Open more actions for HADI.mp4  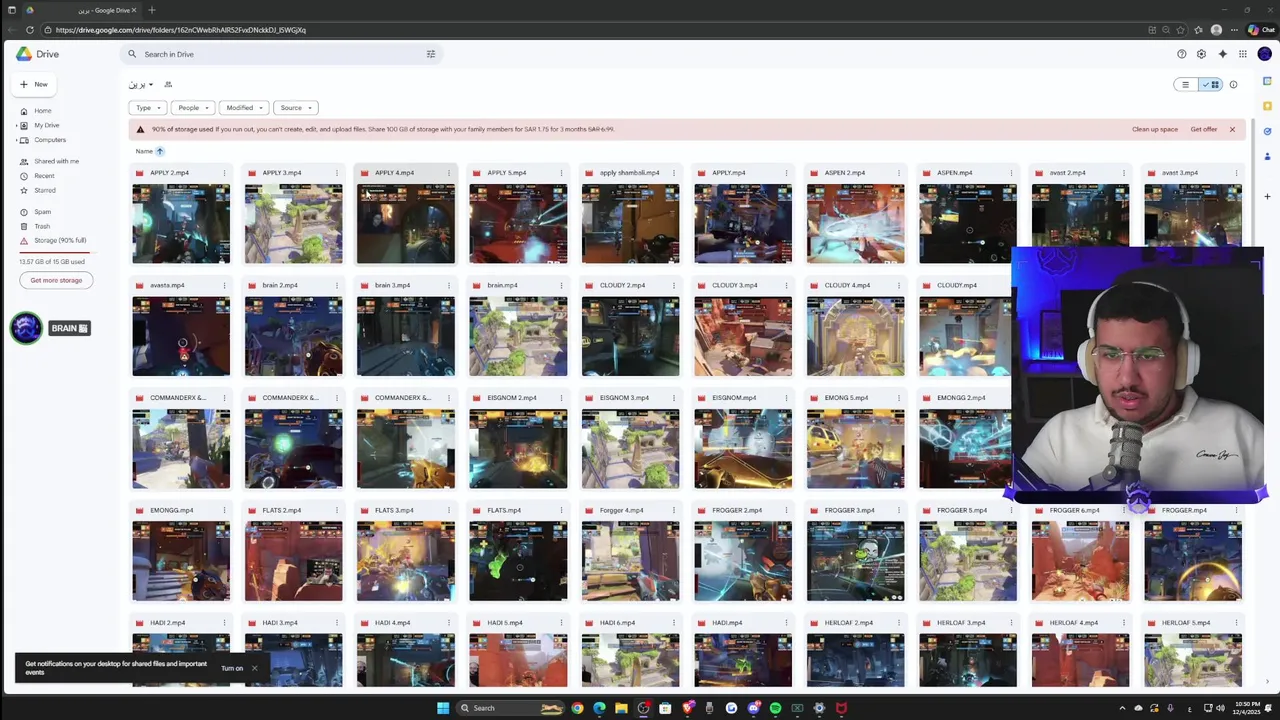coord(786,623)
